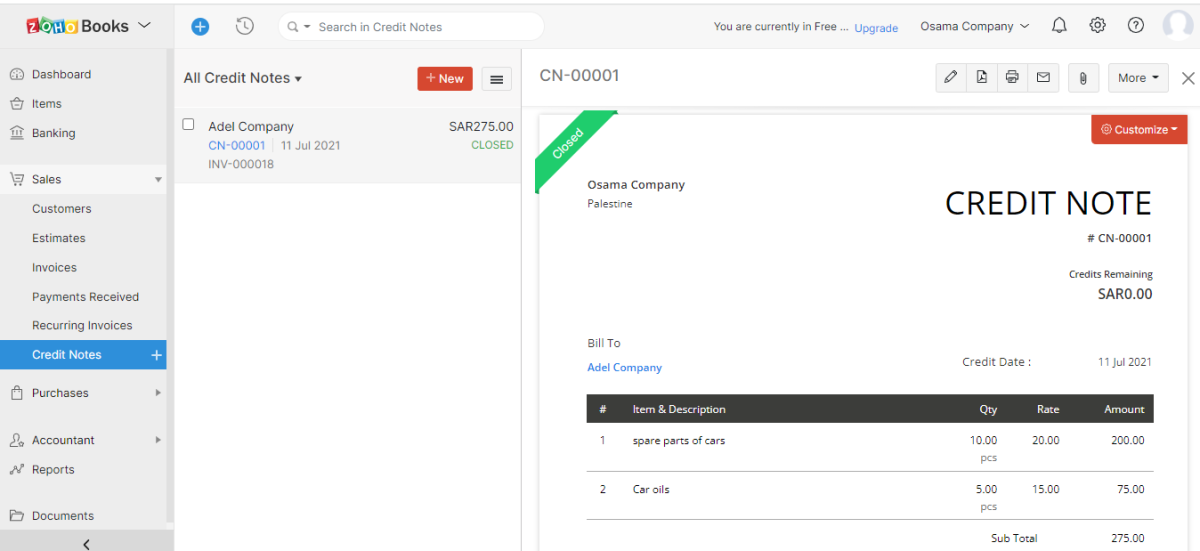Viewport: 1200px width, 551px height.
Task: Open the Customize dropdown
Action: 1139,129
